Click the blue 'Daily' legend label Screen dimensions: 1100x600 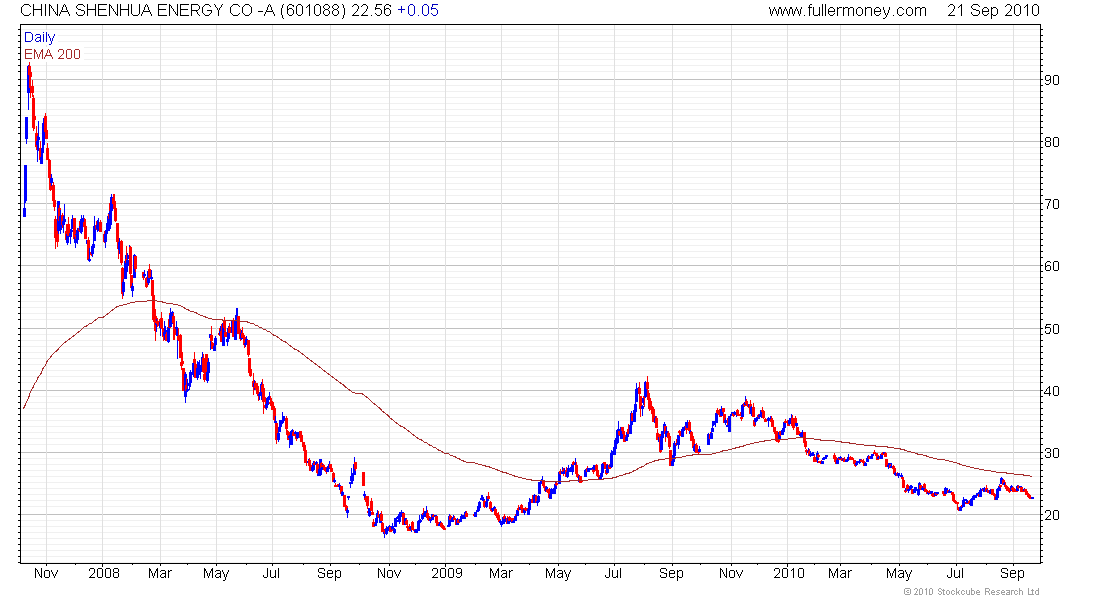coord(39,37)
